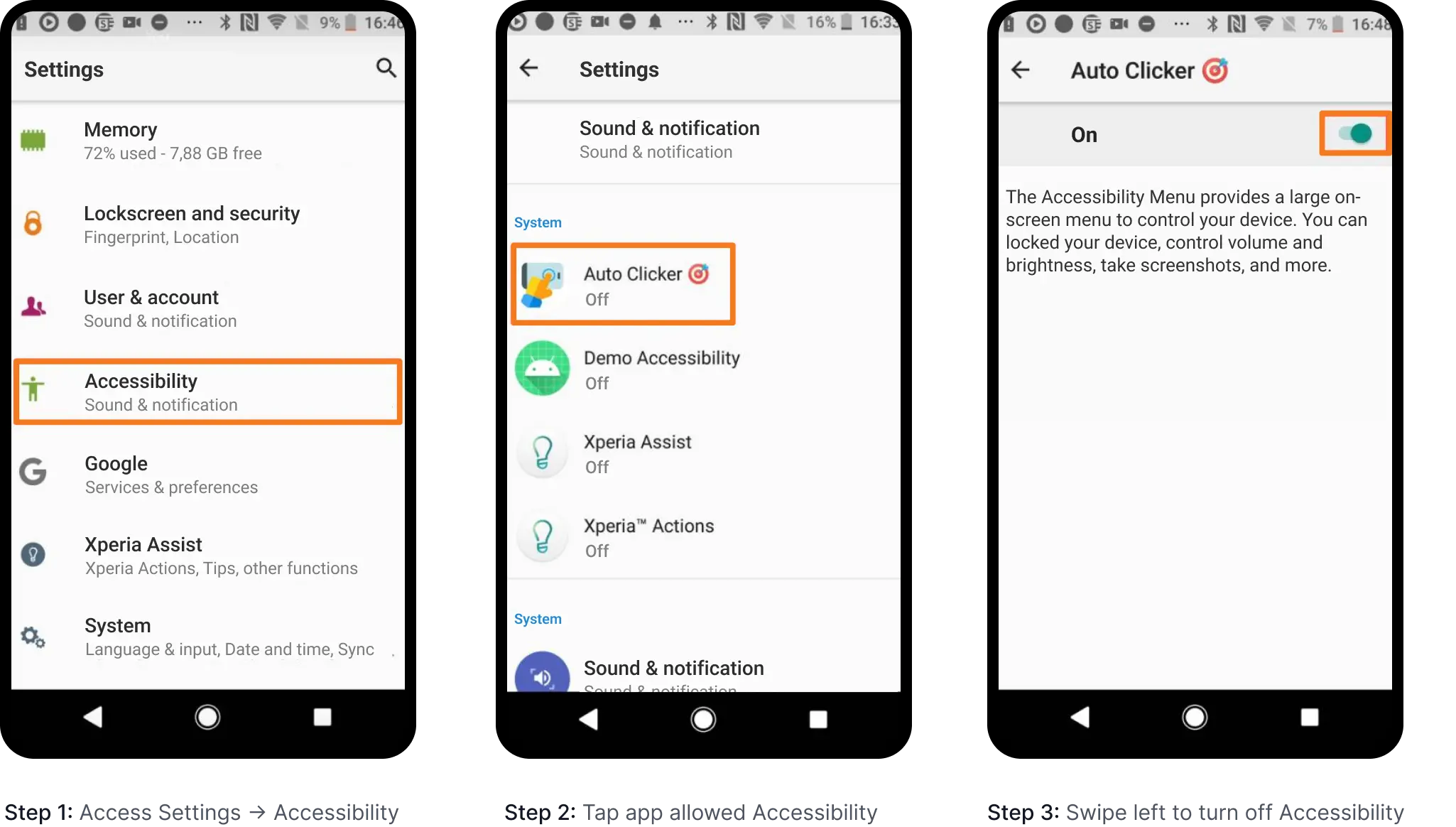Tap the orange Lockscreen and security padlock icon

coord(33,223)
